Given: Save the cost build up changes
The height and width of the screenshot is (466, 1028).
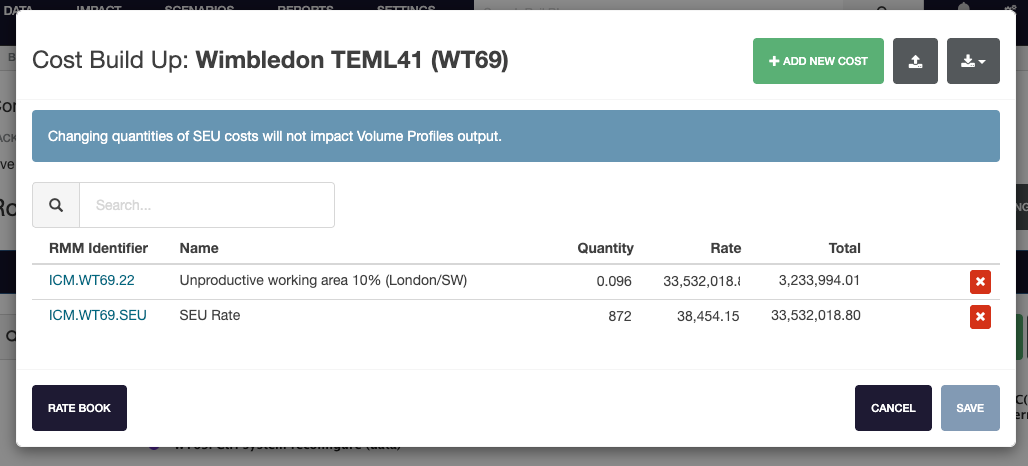Looking at the screenshot, I should click(x=970, y=408).
